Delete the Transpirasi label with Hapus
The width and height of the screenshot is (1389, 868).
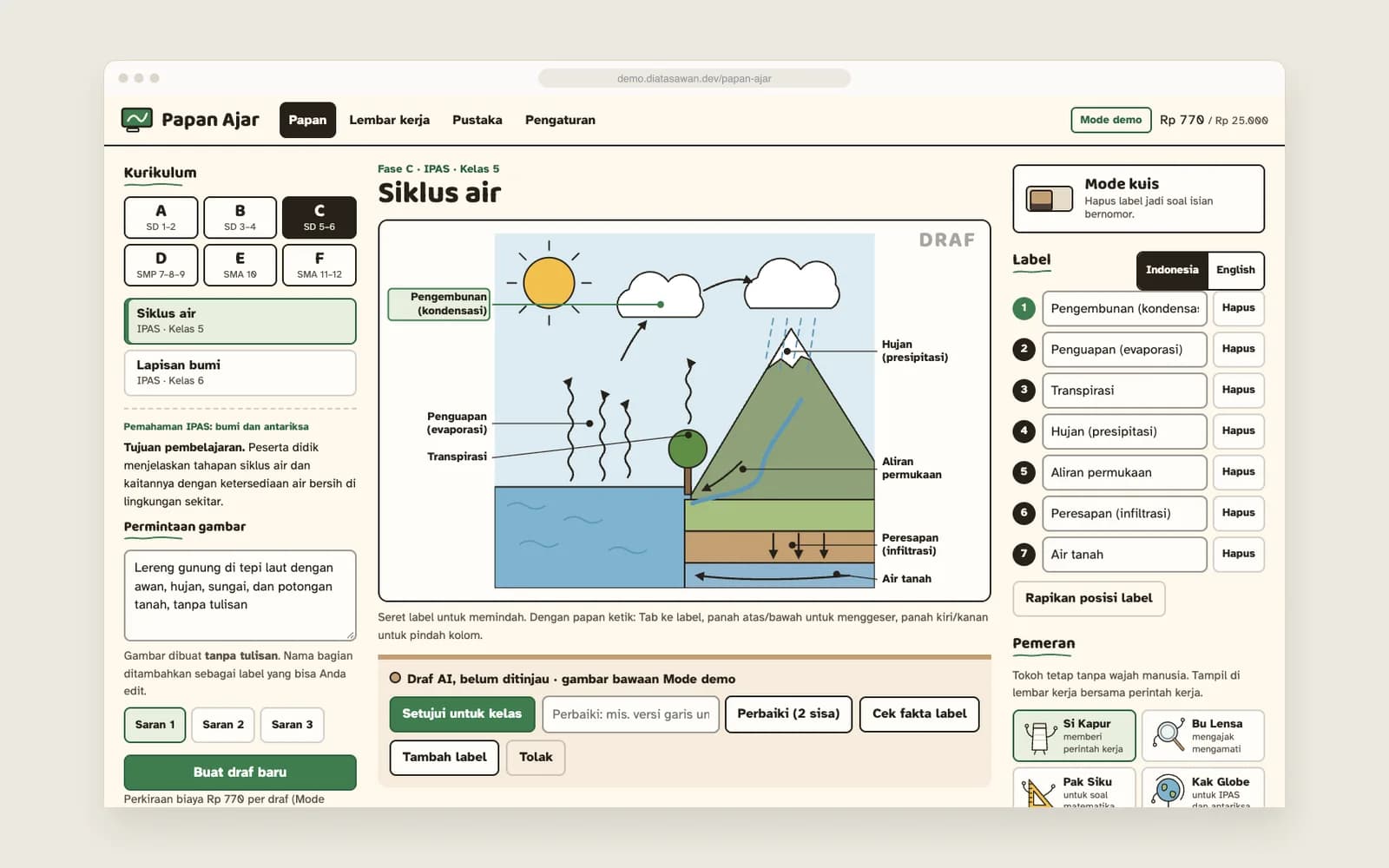click(x=1238, y=390)
